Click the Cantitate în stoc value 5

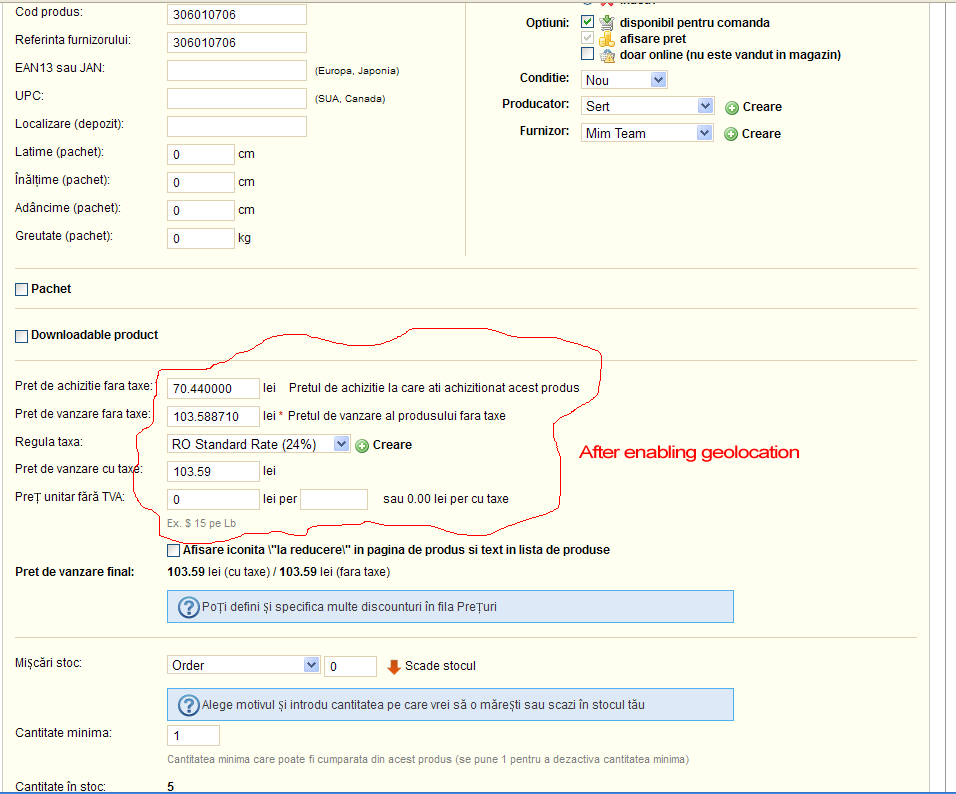tap(171, 786)
